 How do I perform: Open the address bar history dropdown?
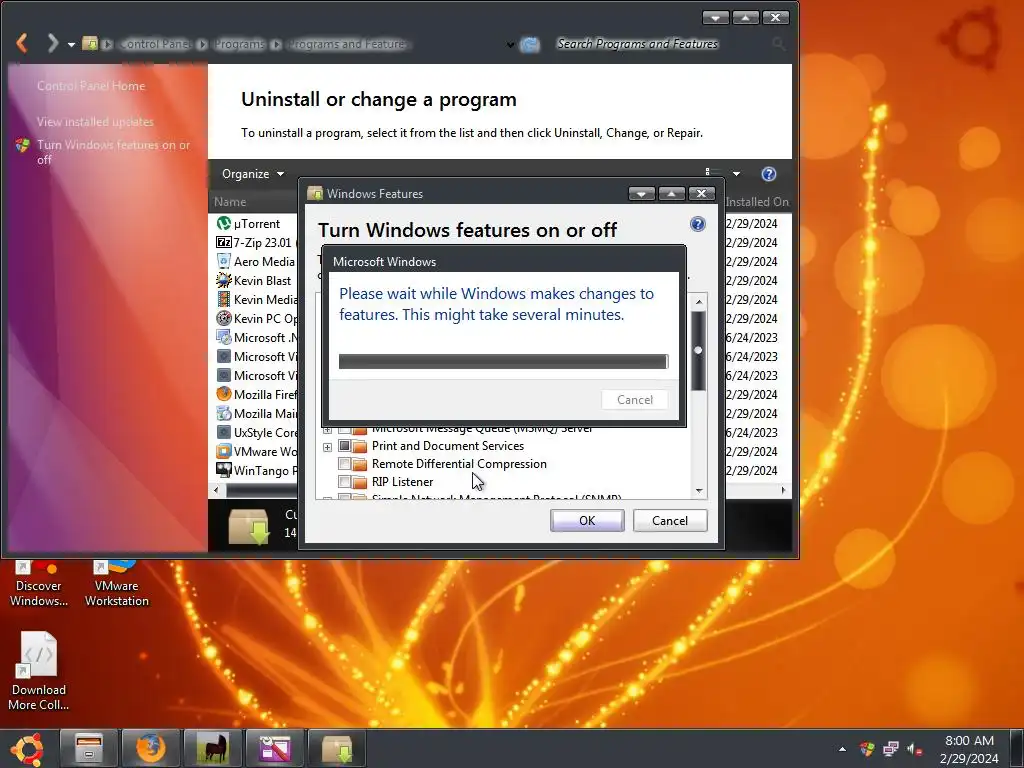[510, 44]
